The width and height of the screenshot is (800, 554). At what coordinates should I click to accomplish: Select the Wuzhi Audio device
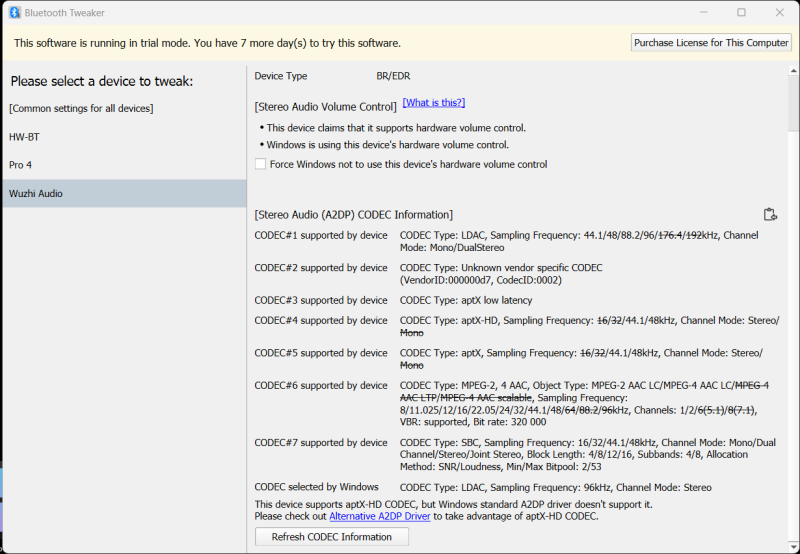click(x=124, y=193)
